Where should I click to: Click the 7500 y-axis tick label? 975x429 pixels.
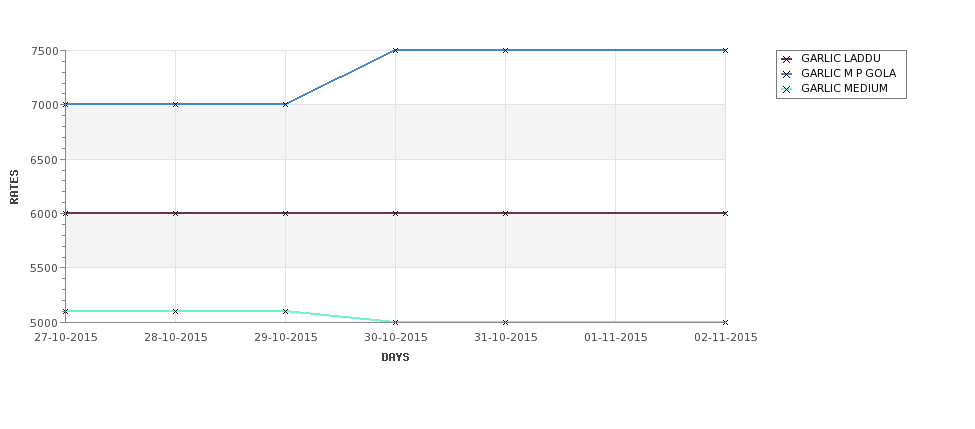[45, 51]
